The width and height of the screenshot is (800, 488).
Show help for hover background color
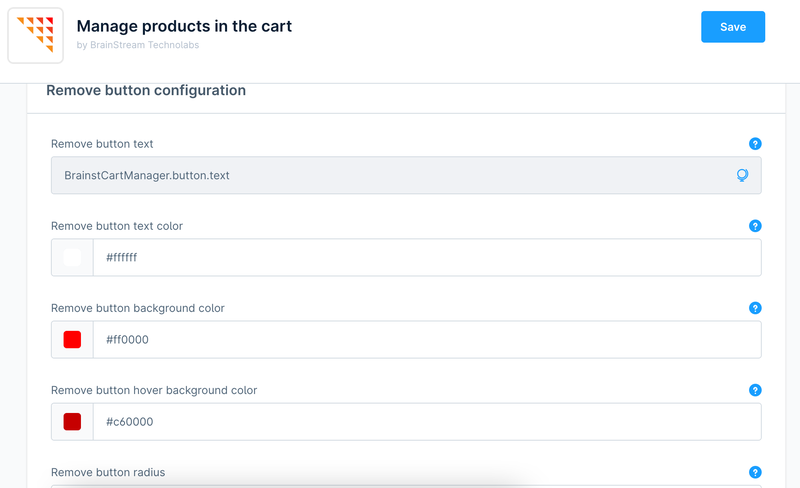click(755, 390)
